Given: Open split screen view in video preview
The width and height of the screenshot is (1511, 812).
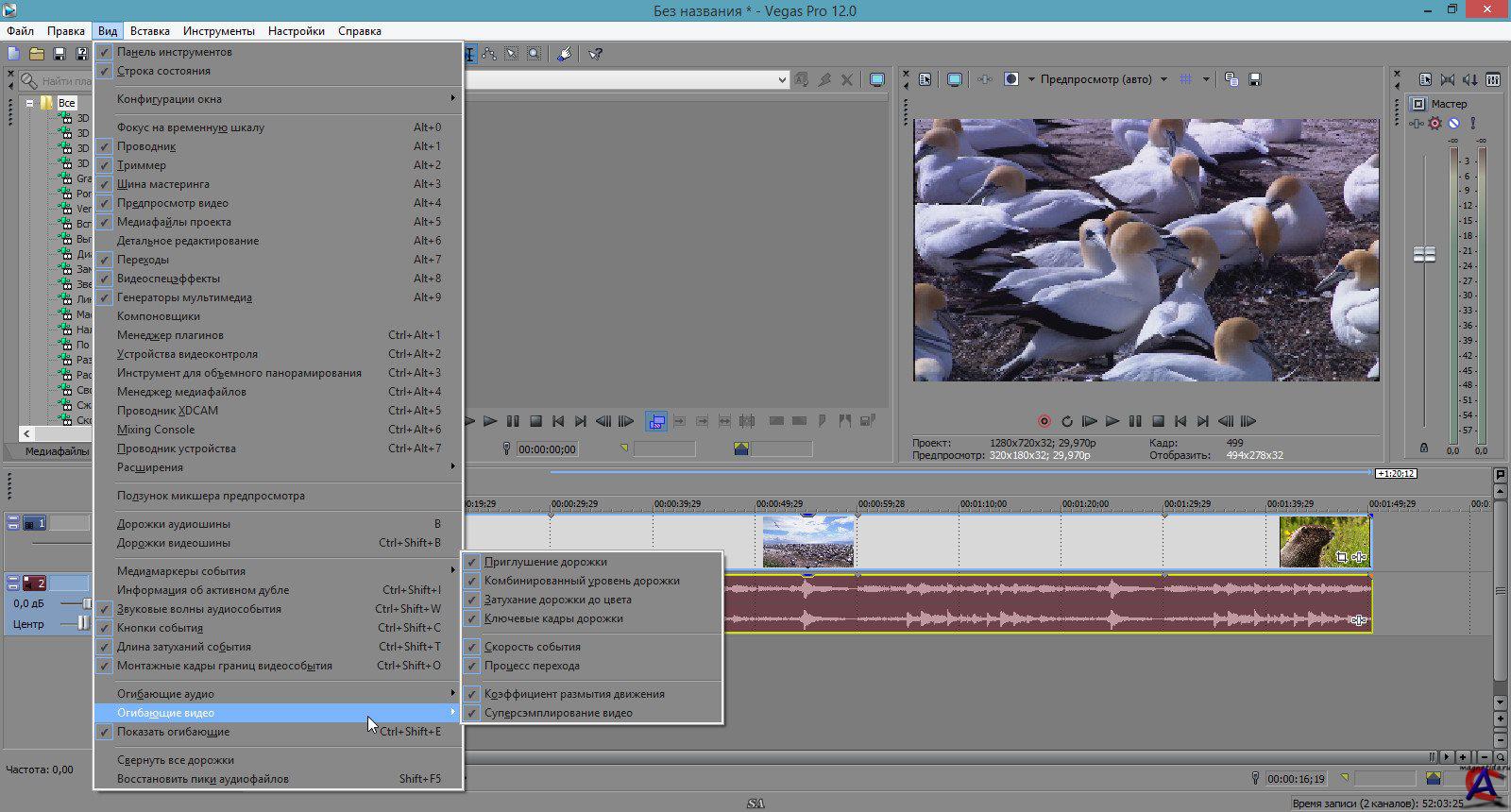Looking at the screenshot, I should (1011, 79).
